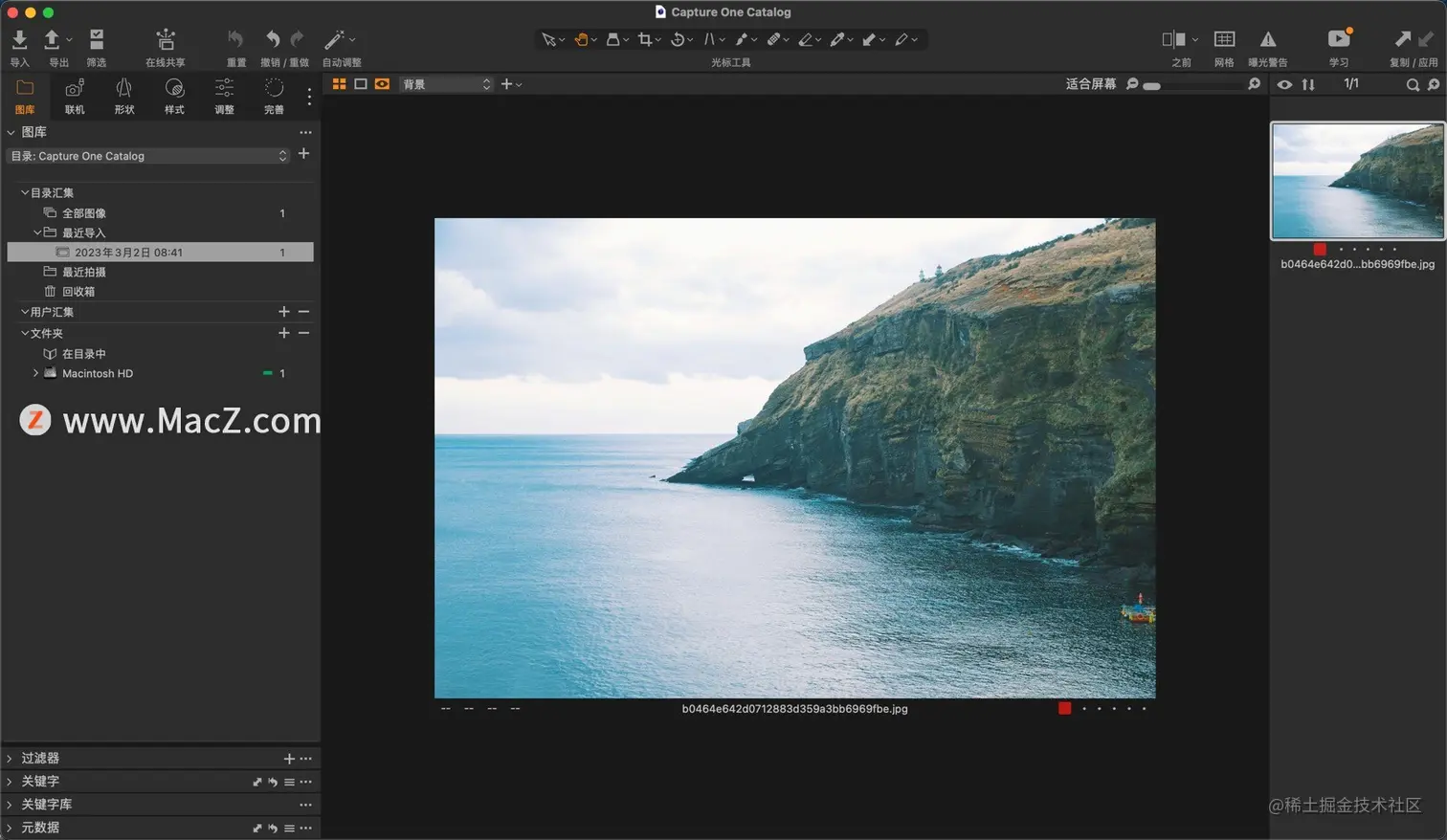Click 适合屏幕 fit to screen button
The image size is (1447, 840).
point(1090,84)
